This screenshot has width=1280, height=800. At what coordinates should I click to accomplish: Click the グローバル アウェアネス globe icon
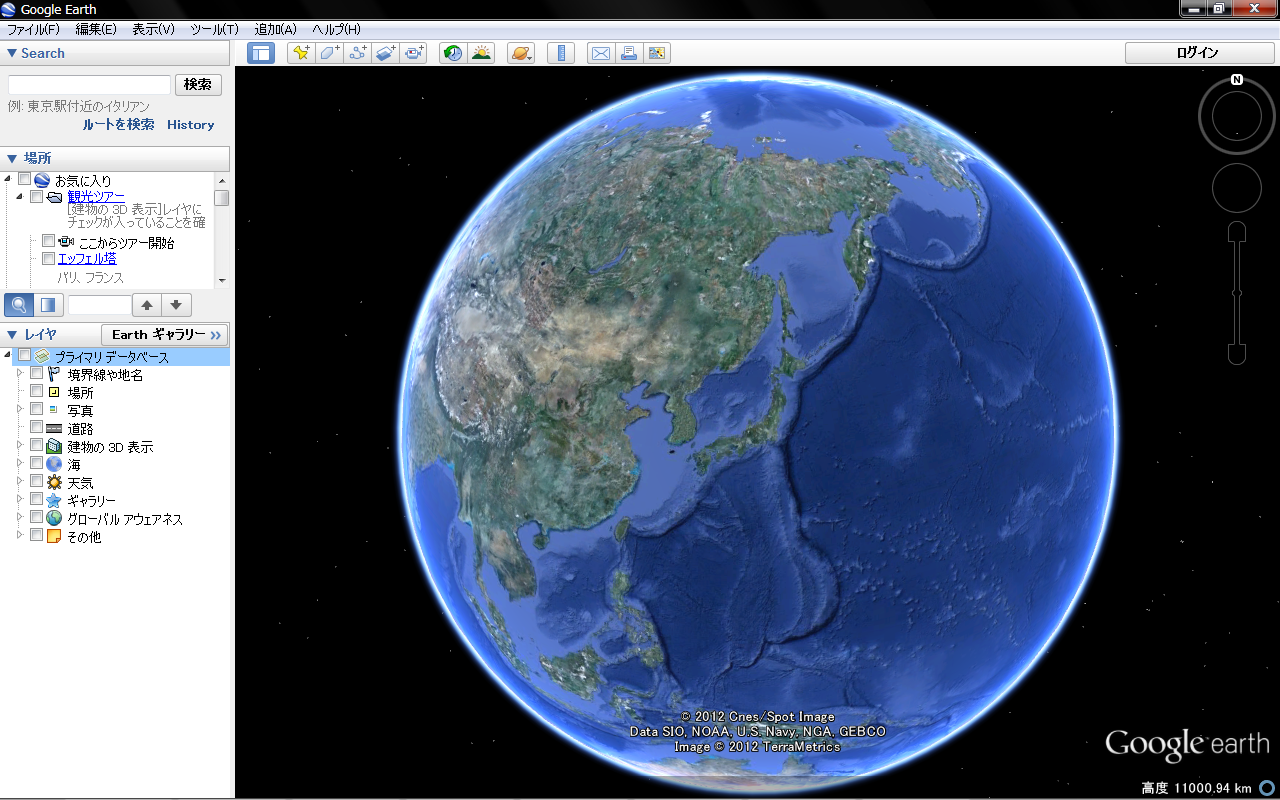(54, 518)
